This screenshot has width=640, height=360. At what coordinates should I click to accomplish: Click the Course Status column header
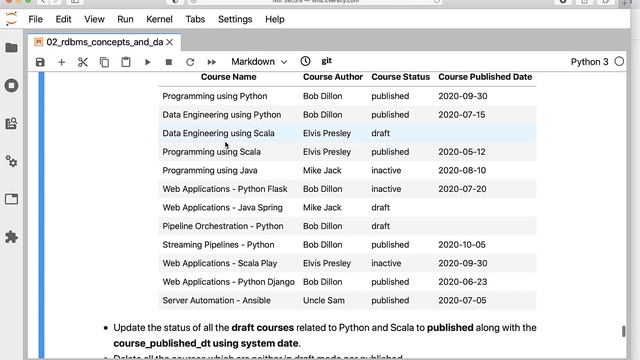(x=400, y=77)
